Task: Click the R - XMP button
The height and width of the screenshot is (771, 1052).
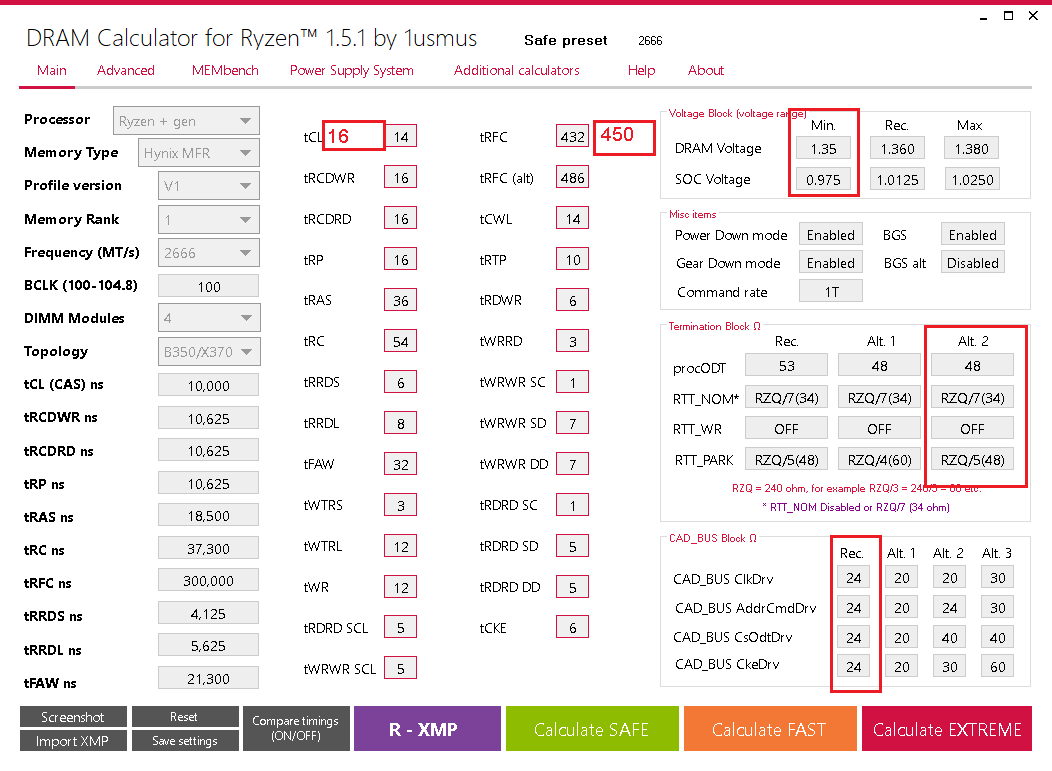Action: pos(427,728)
